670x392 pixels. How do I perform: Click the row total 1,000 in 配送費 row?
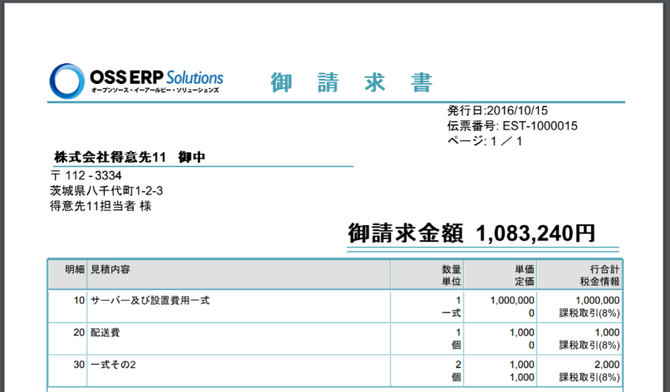pos(607,333)
